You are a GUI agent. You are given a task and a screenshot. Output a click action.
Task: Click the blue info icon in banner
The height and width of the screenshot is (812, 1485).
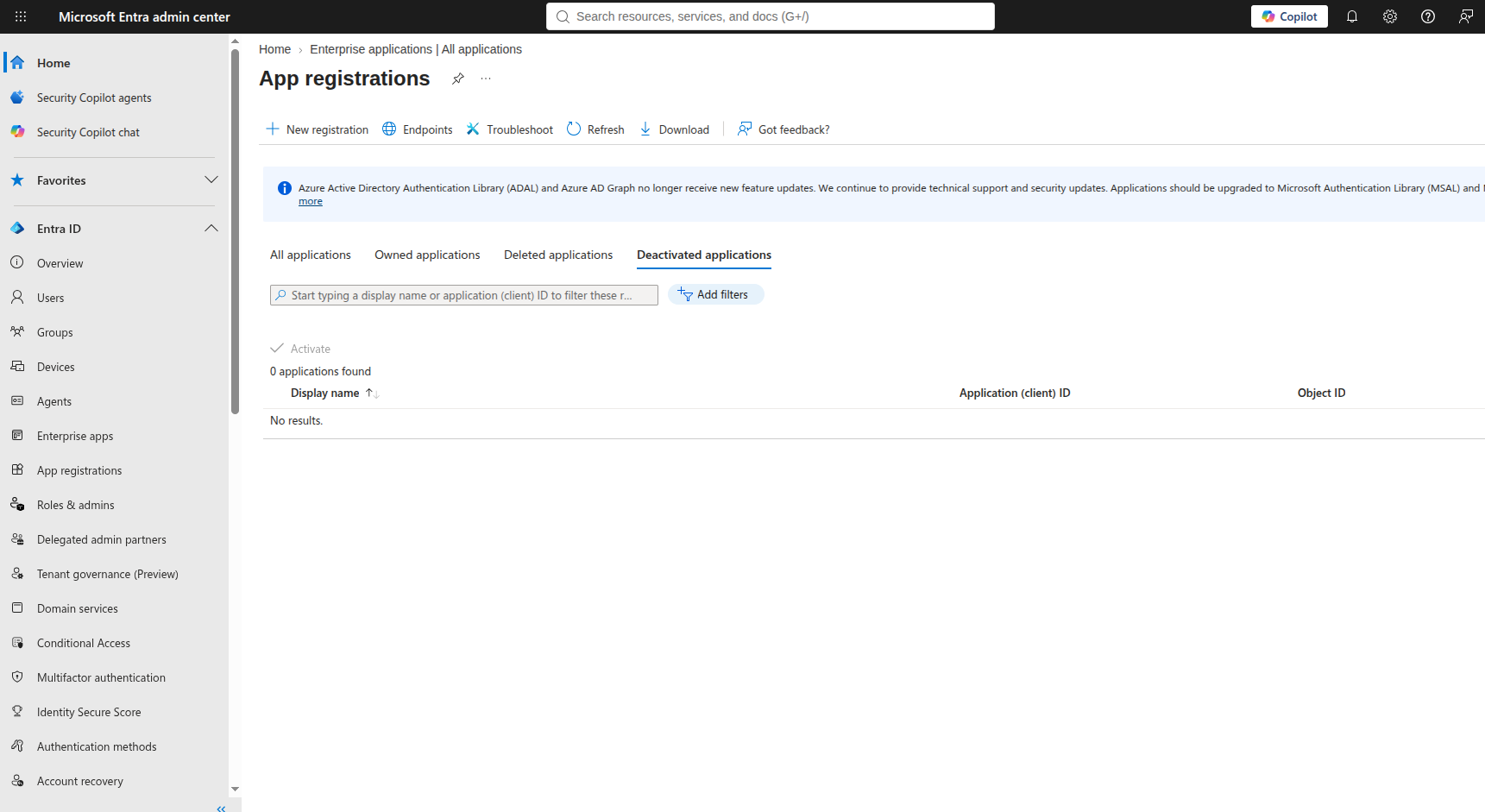284,188
